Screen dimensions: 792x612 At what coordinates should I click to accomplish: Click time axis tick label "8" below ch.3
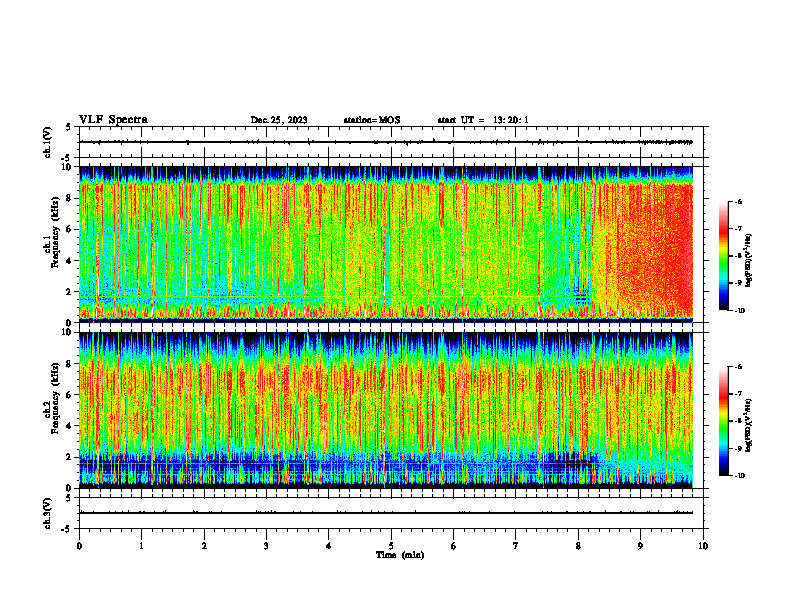(578, 546)
